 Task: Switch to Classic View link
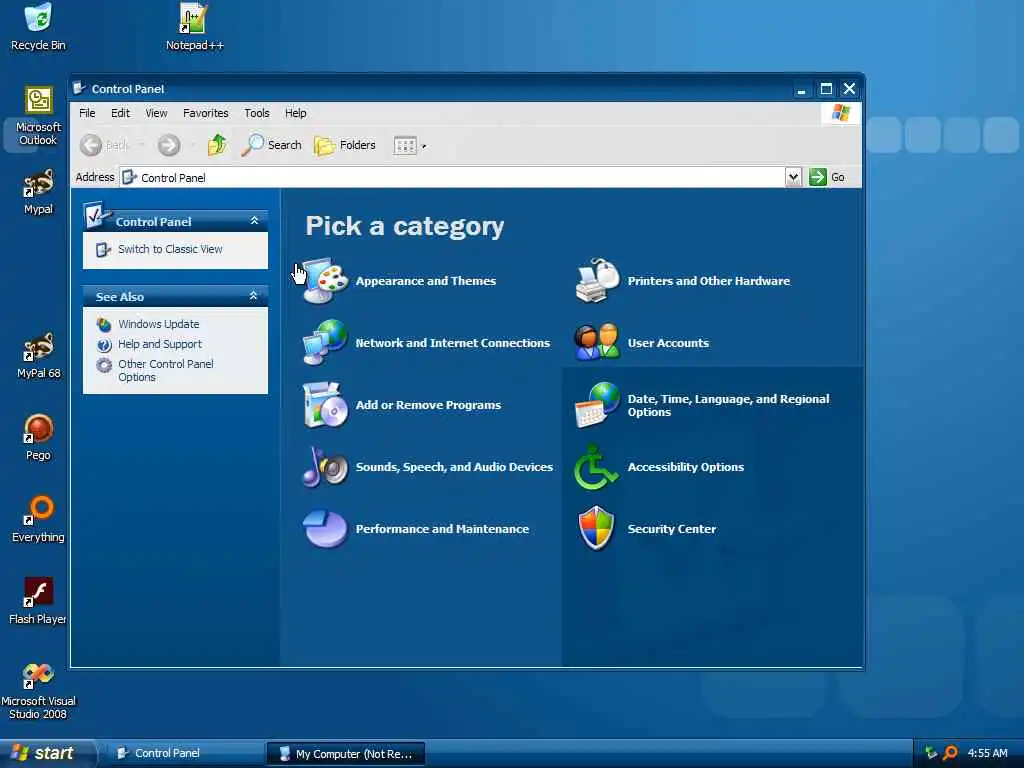click(170, 249)
